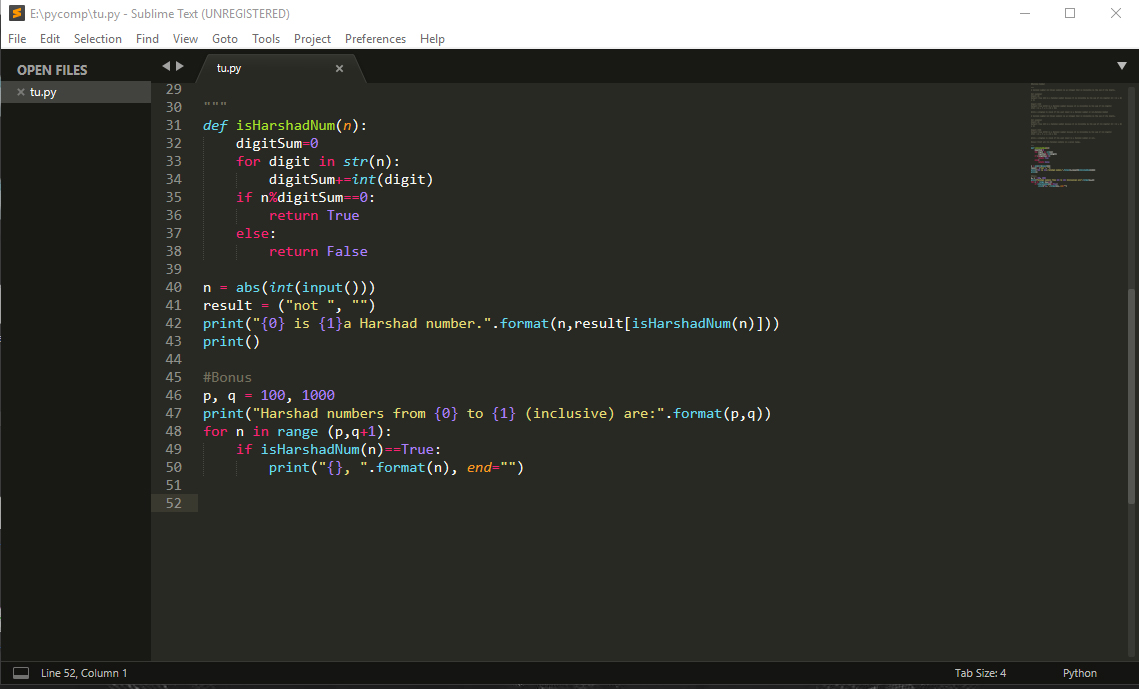Screen dimensions: 1139x689
Task: Open the Tools menu
Action: pos(266,38)
